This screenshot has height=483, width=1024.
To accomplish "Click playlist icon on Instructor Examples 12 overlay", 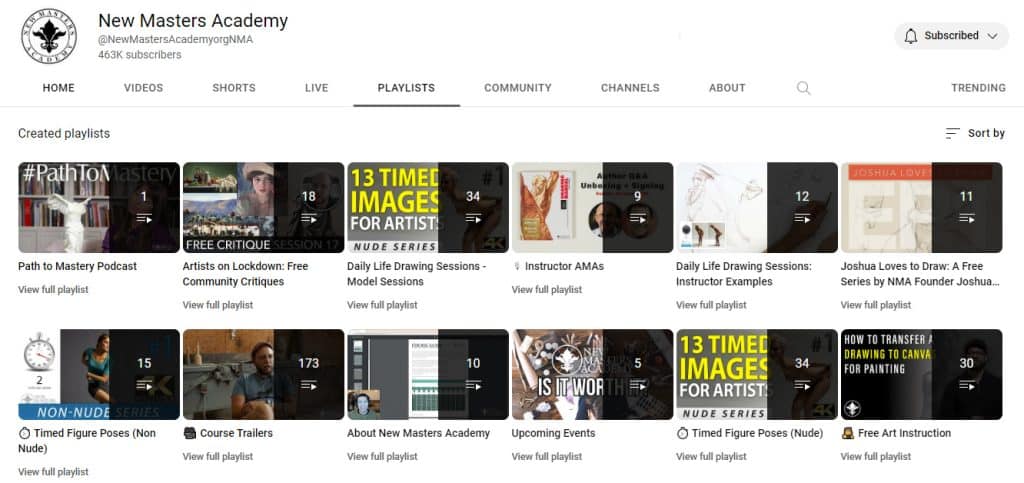I will pos(803,219).
